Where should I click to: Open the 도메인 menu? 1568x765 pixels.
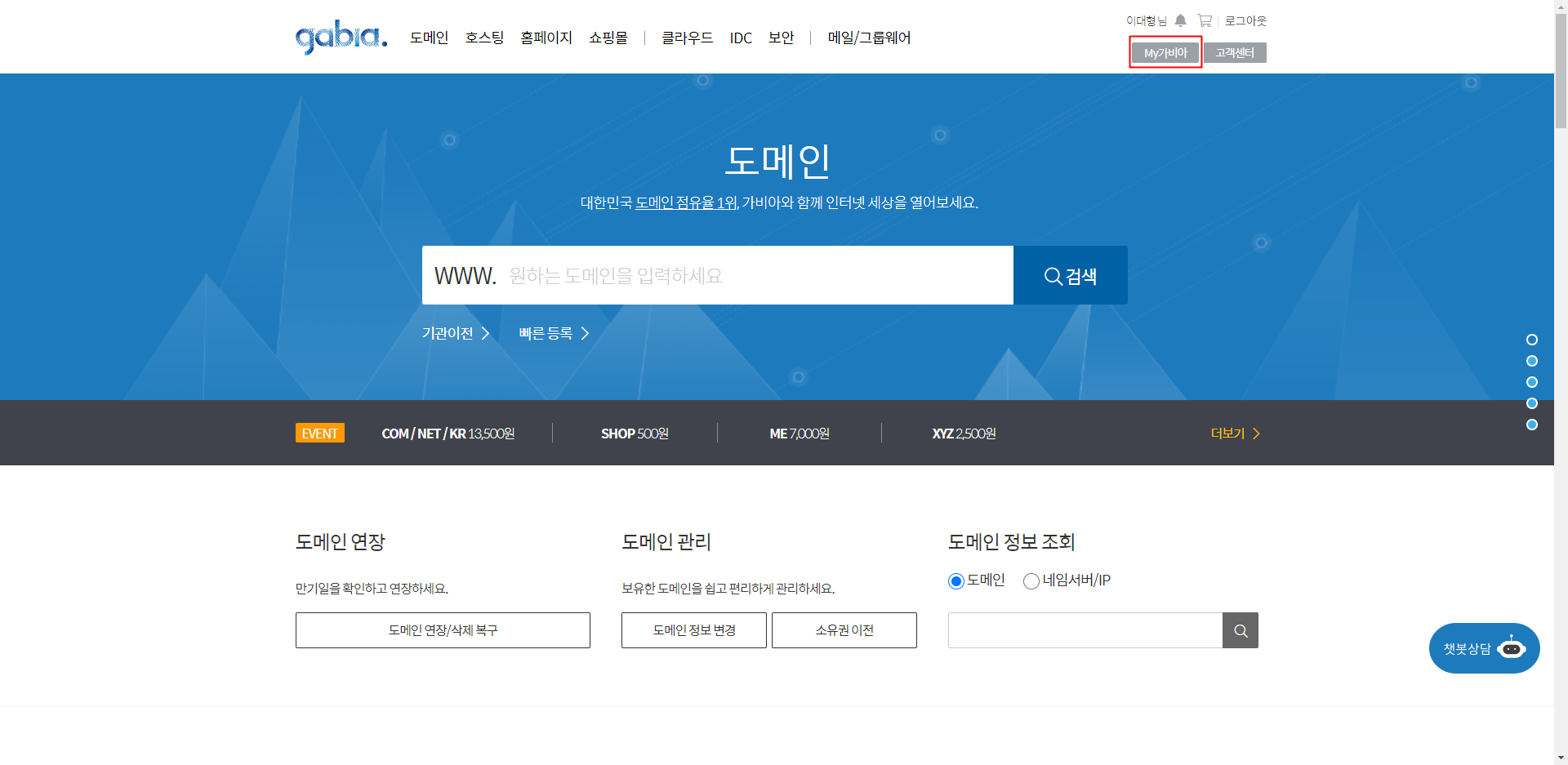(x=430, y=38)
